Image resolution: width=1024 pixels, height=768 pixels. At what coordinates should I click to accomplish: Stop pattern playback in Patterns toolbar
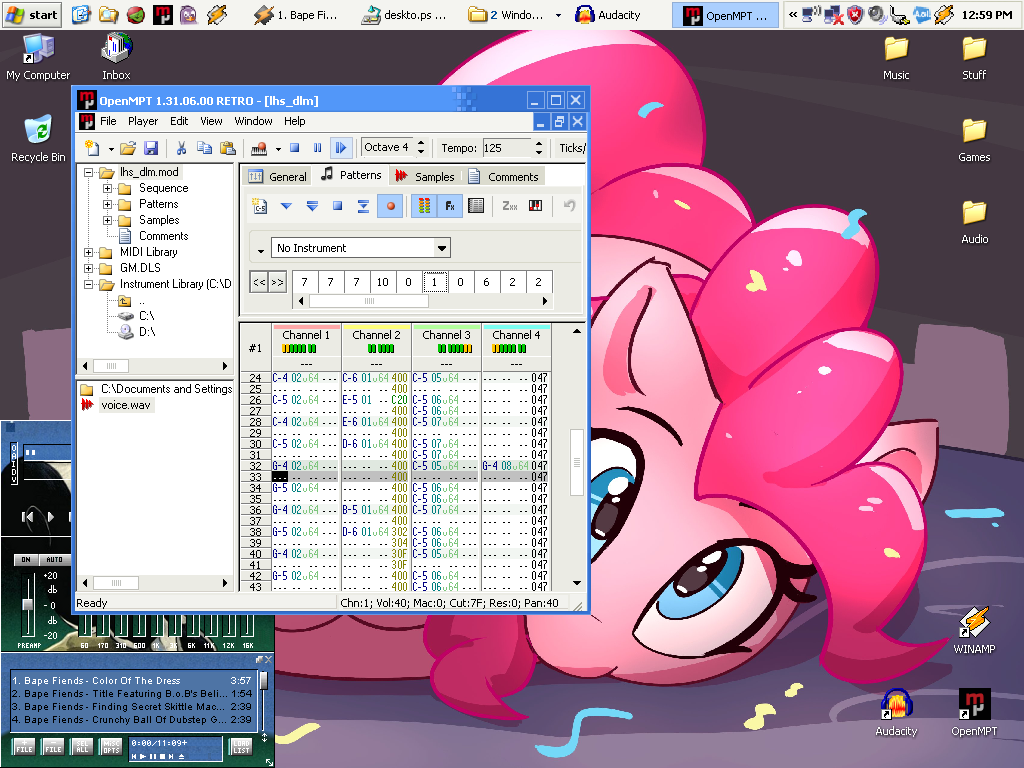pyautogui.click(x=337, y=206)
